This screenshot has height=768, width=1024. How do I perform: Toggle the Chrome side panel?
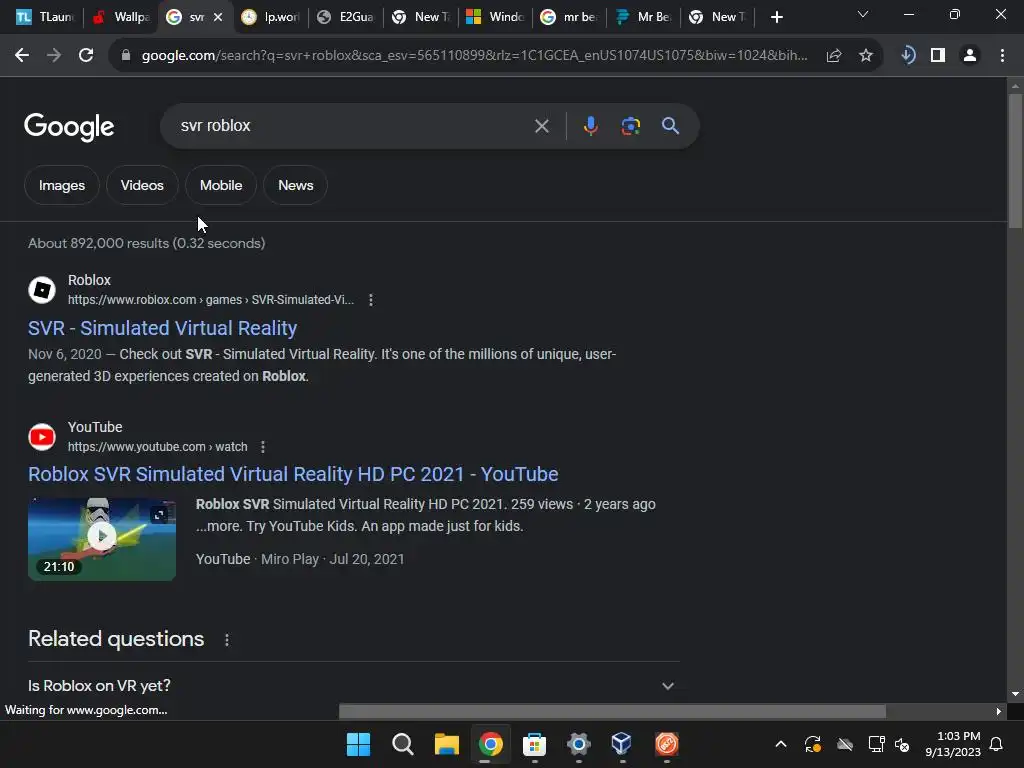[x=938, y=56]
